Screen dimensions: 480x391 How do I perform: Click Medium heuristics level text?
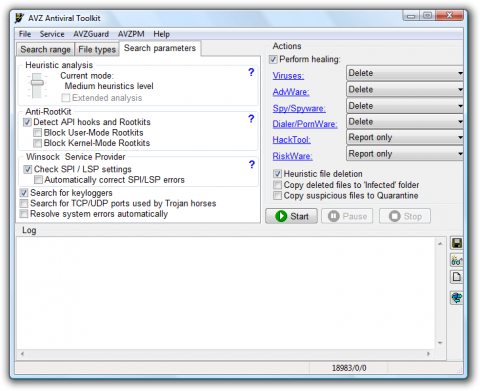point(109,86)
